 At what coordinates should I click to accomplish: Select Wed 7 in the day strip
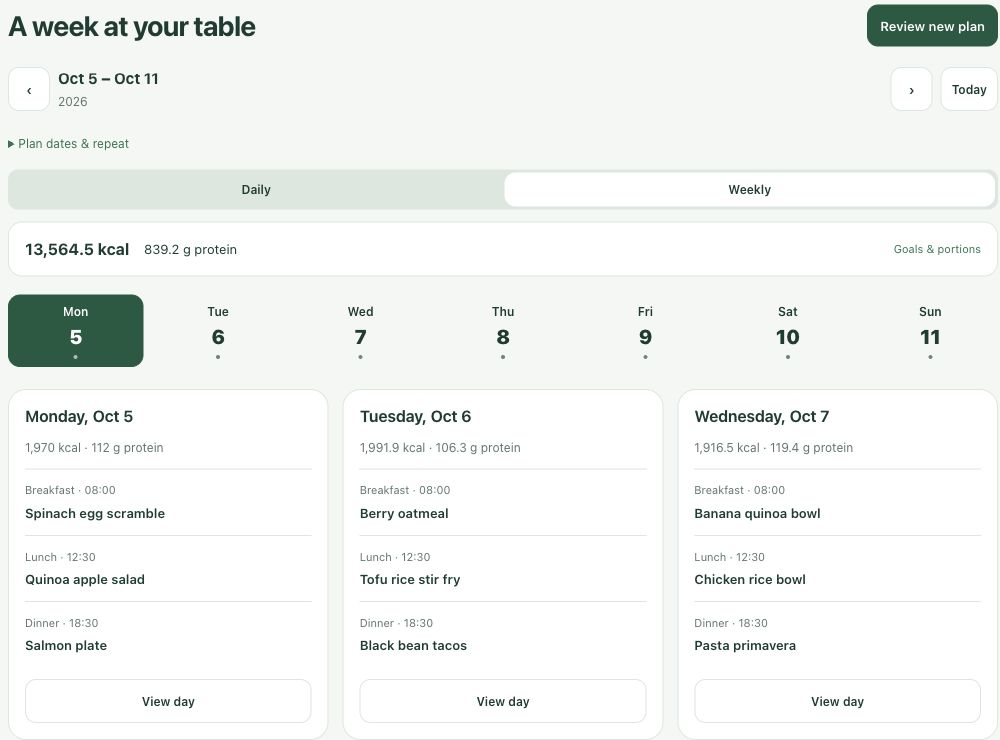(360, 330)
